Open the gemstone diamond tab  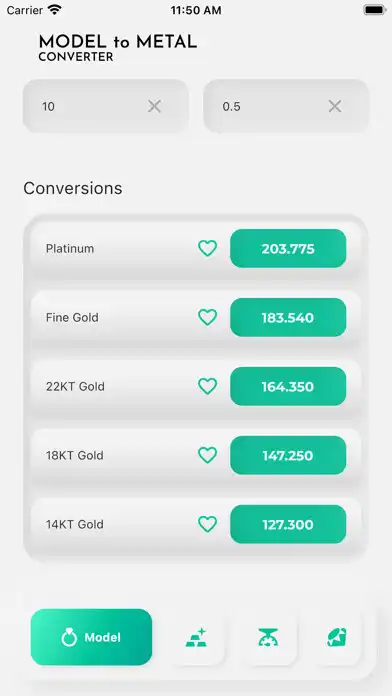click(x=337, y=637)
